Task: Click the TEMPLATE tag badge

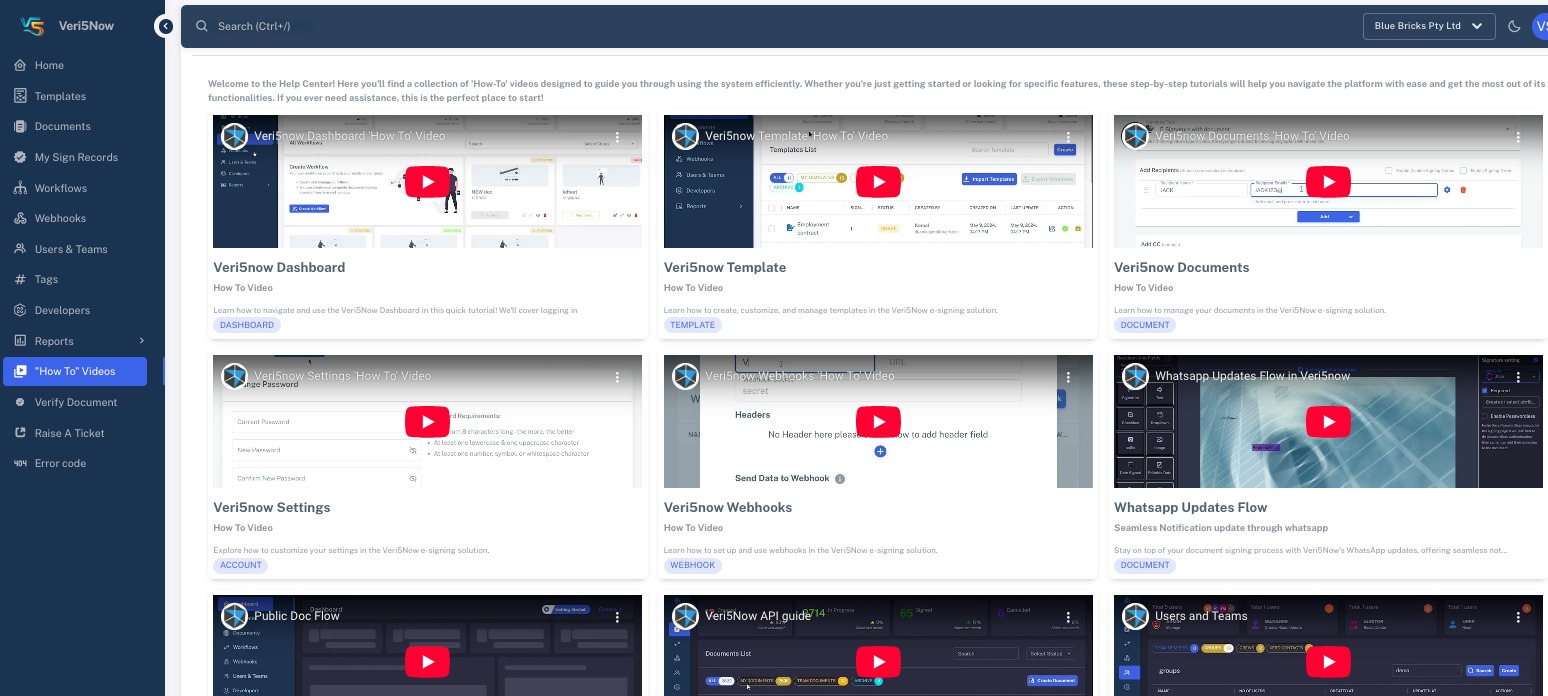Action: [x=693, y=325]
